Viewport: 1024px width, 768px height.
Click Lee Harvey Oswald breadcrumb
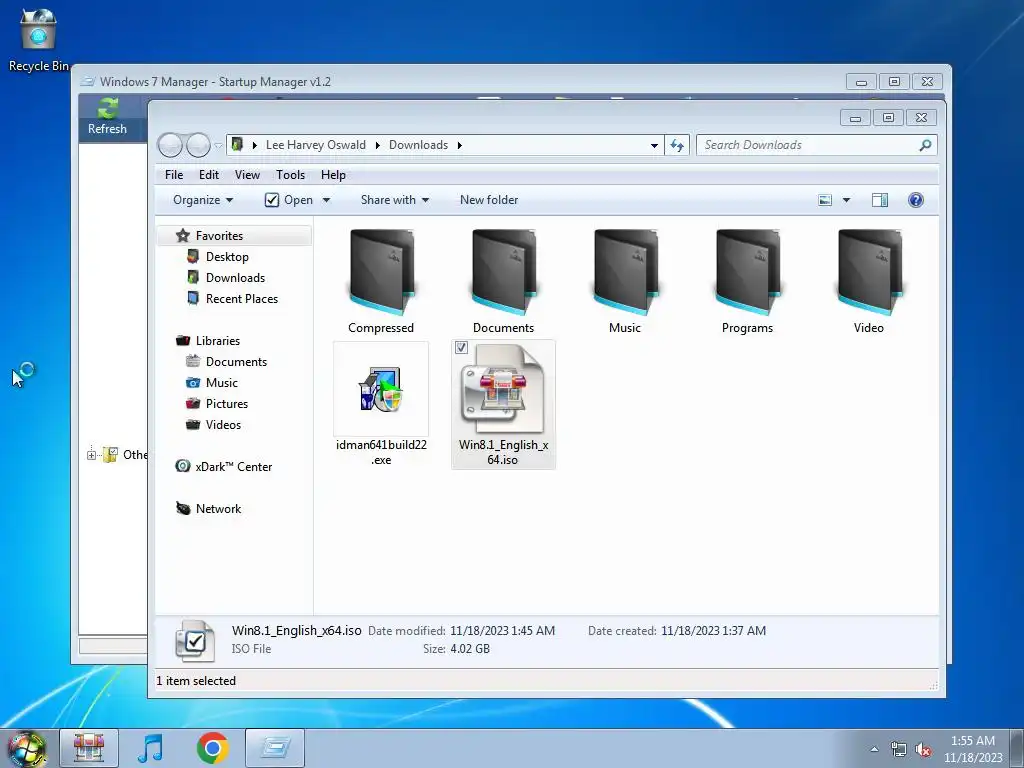pyautogui.click(x=315, y=145)
